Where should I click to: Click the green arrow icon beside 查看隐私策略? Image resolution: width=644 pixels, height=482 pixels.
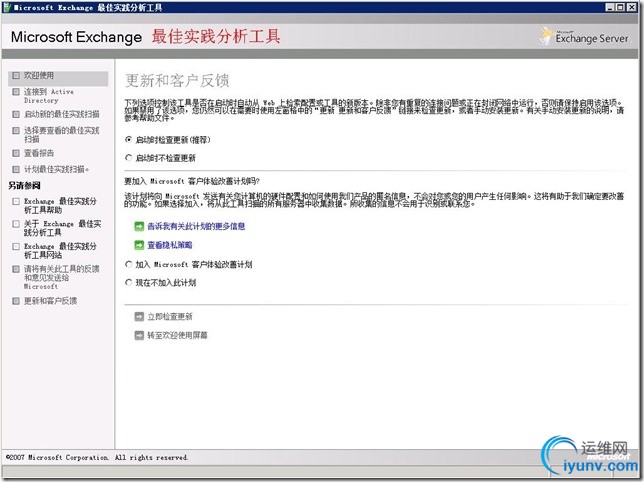pyautogui.click(x=139, y=245)
